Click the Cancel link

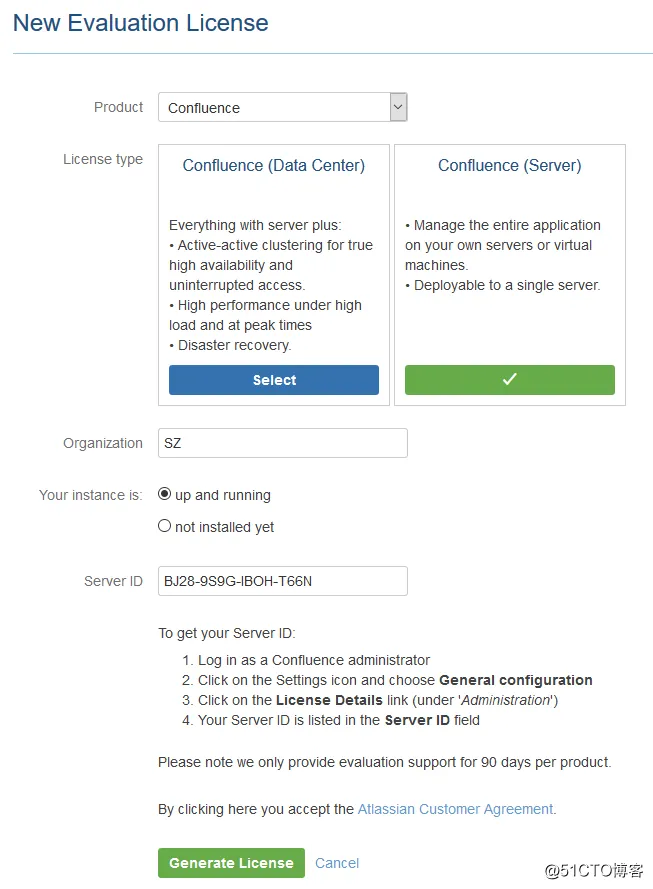click(337, 863)
